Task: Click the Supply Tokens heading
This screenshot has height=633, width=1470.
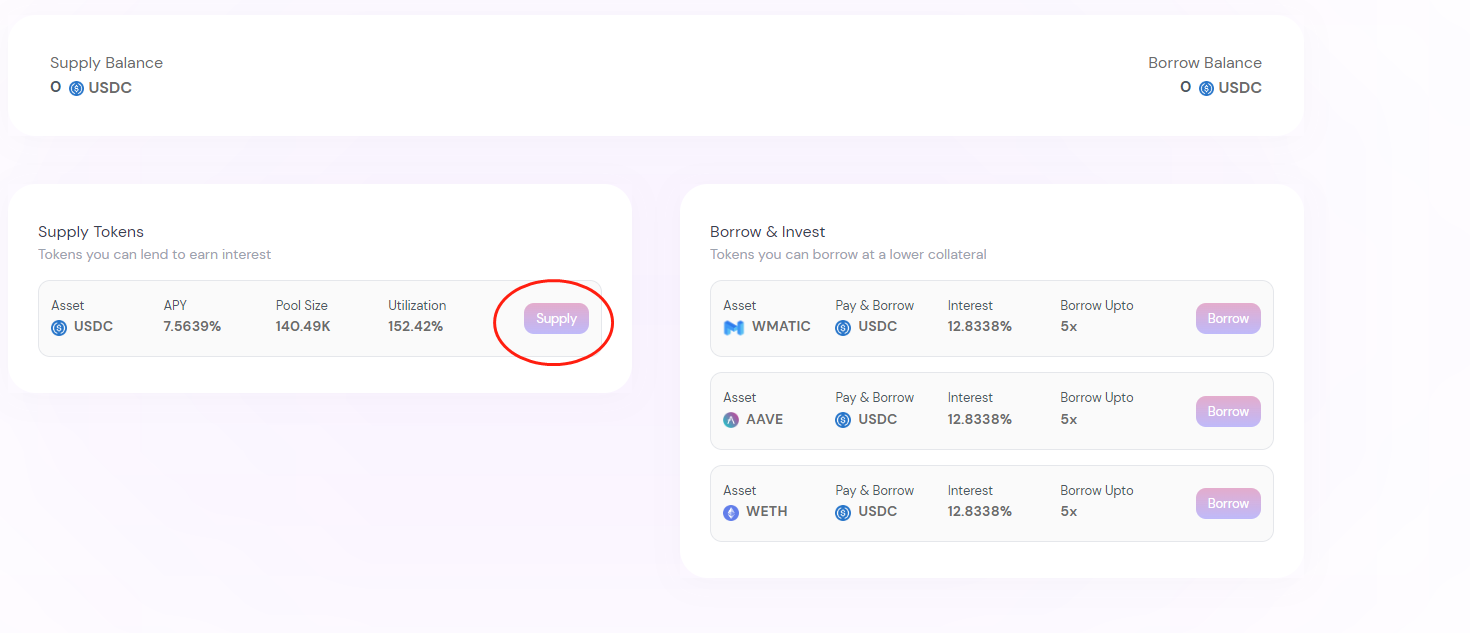Action: pos(91,232)
